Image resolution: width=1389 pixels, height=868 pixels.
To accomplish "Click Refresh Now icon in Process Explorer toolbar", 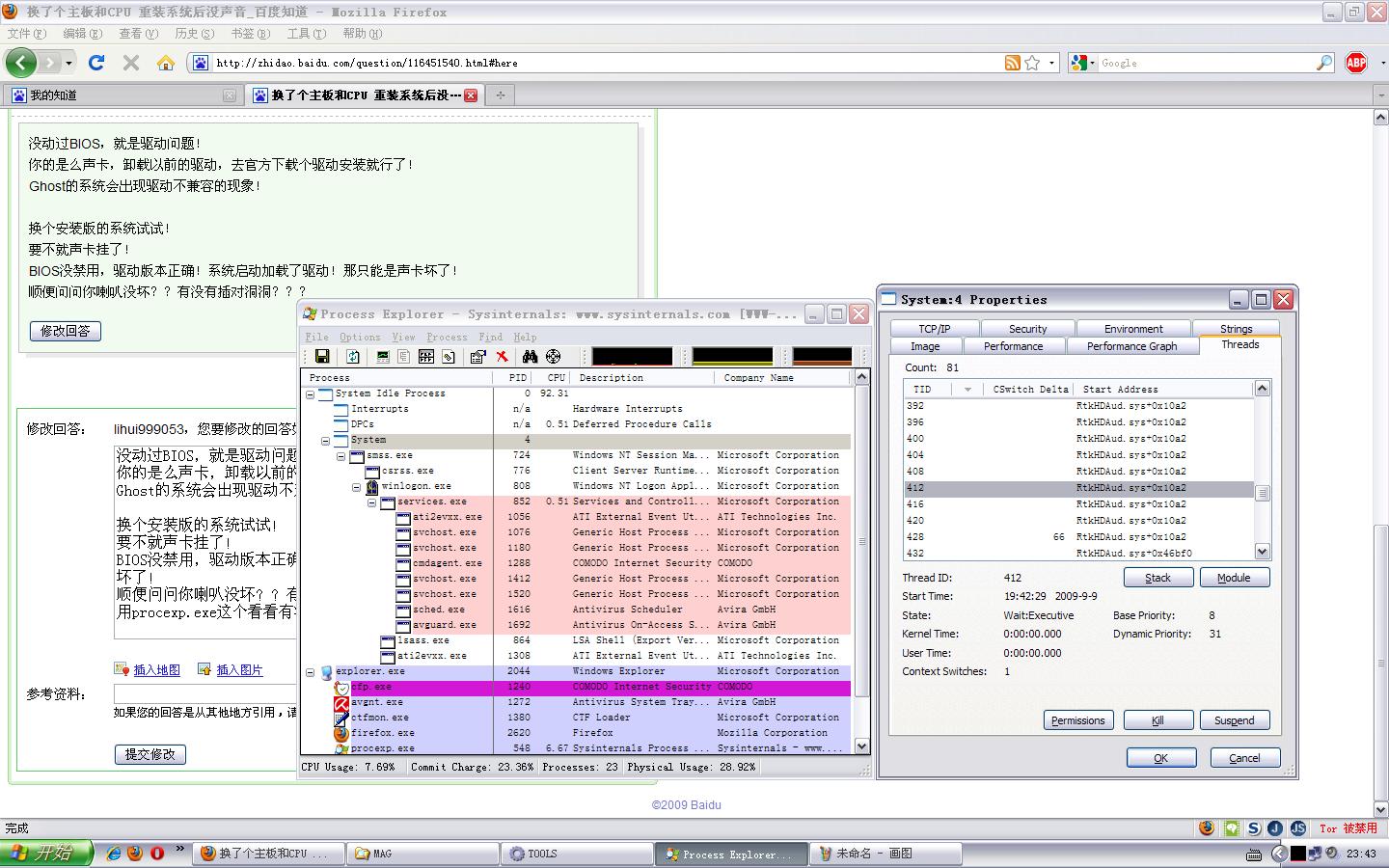I will 353,357.
